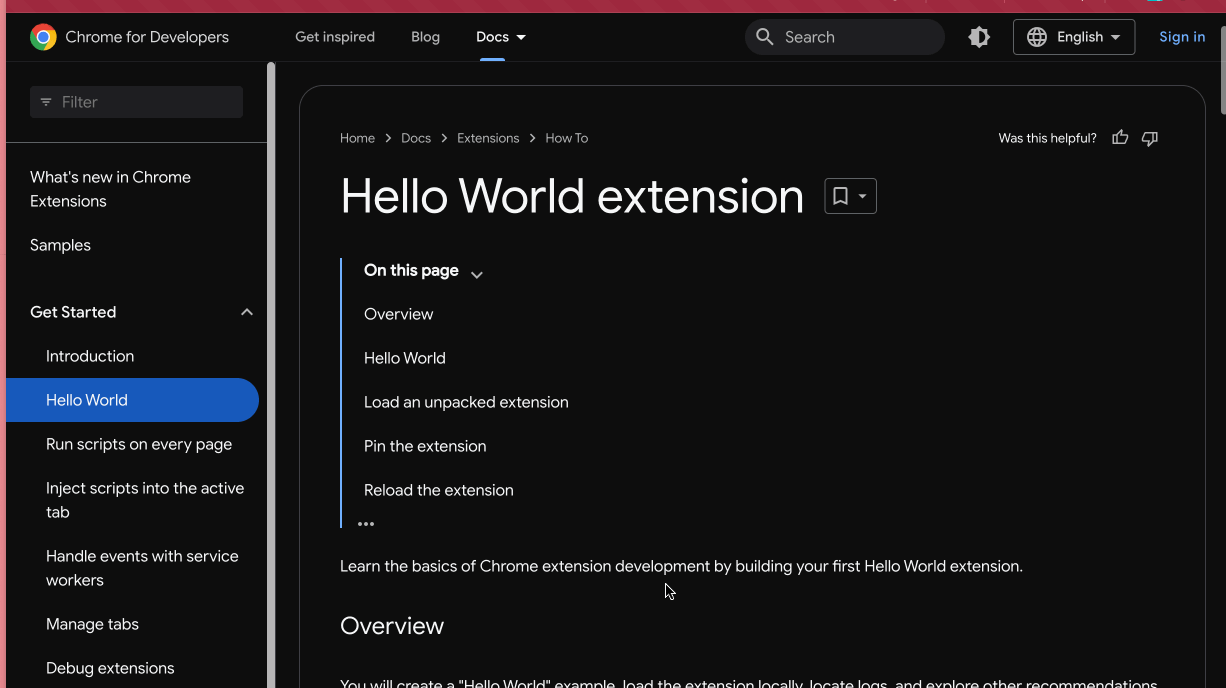Click the three dots to show more sections

(x=366, y=524)
